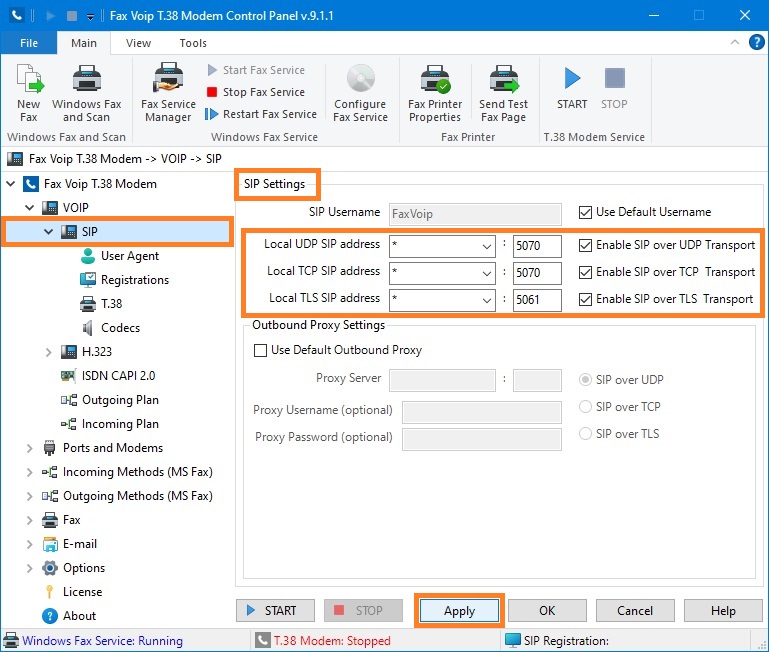The image size is (769, 652).
Task: Collapse the ribbon with the up chevron
Action: pyautogui.click(x=735, y=42)
